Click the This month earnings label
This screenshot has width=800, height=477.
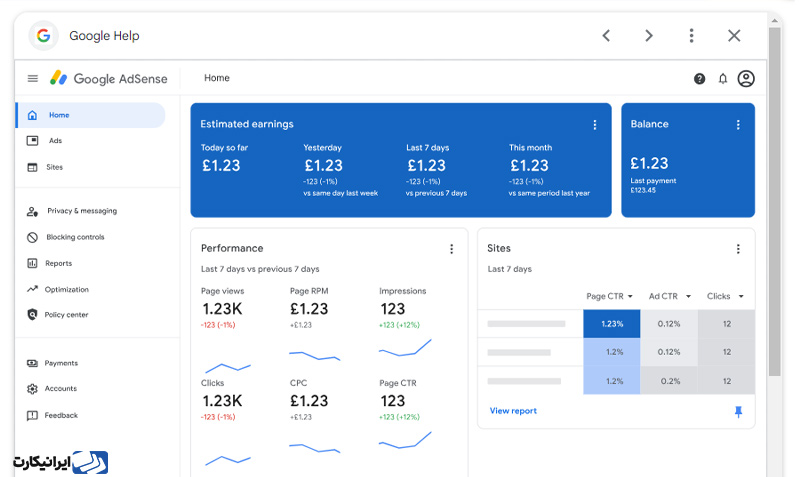tap(530, 147)
